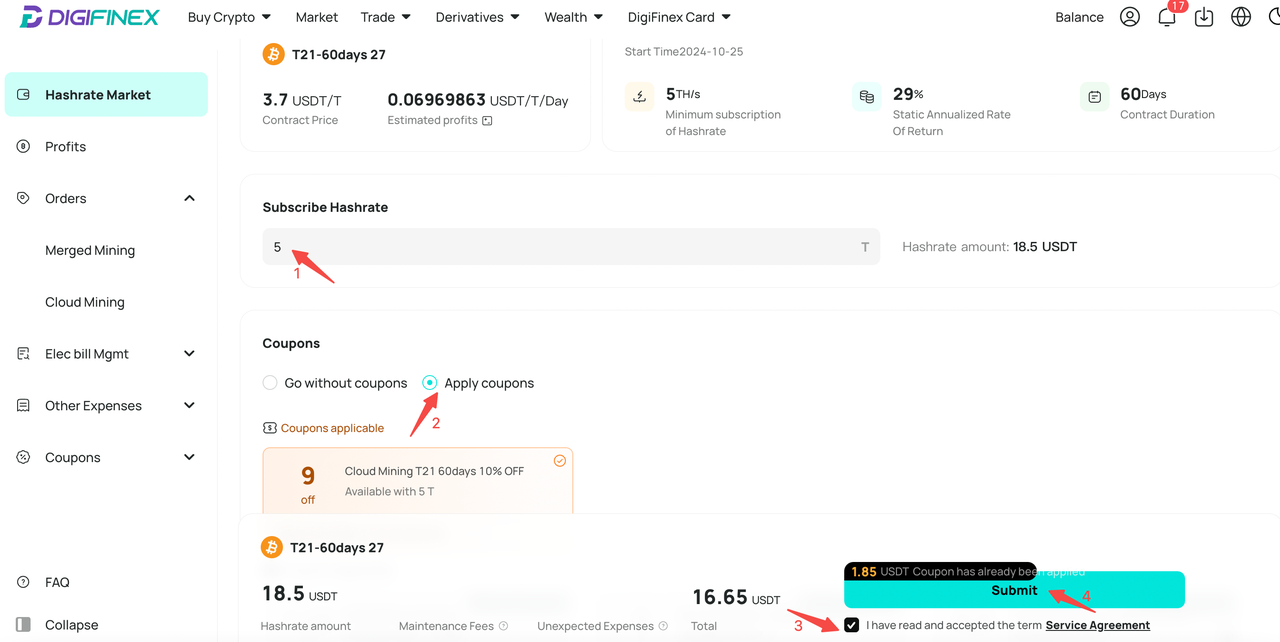This screenshot has height=642, width=1280.
Task: Select Apply coupons radio button
Action: (430, 383)
